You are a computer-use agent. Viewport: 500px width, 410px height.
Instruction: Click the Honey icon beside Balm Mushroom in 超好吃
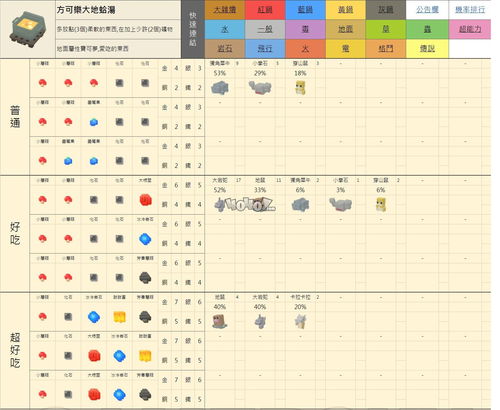[x=120, y=317]
